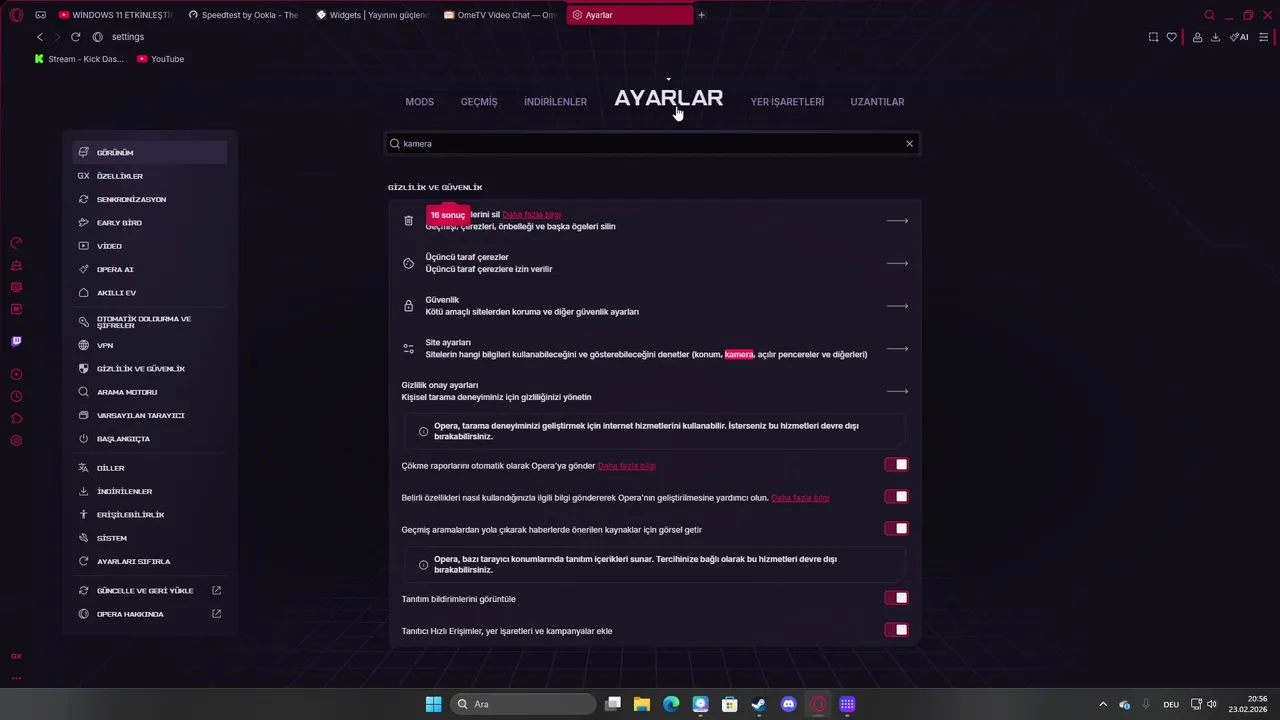Open GÜNCELLE VE GERİ YÜKLE link
Screen dimensions: 1280x720
click(150, 591)
